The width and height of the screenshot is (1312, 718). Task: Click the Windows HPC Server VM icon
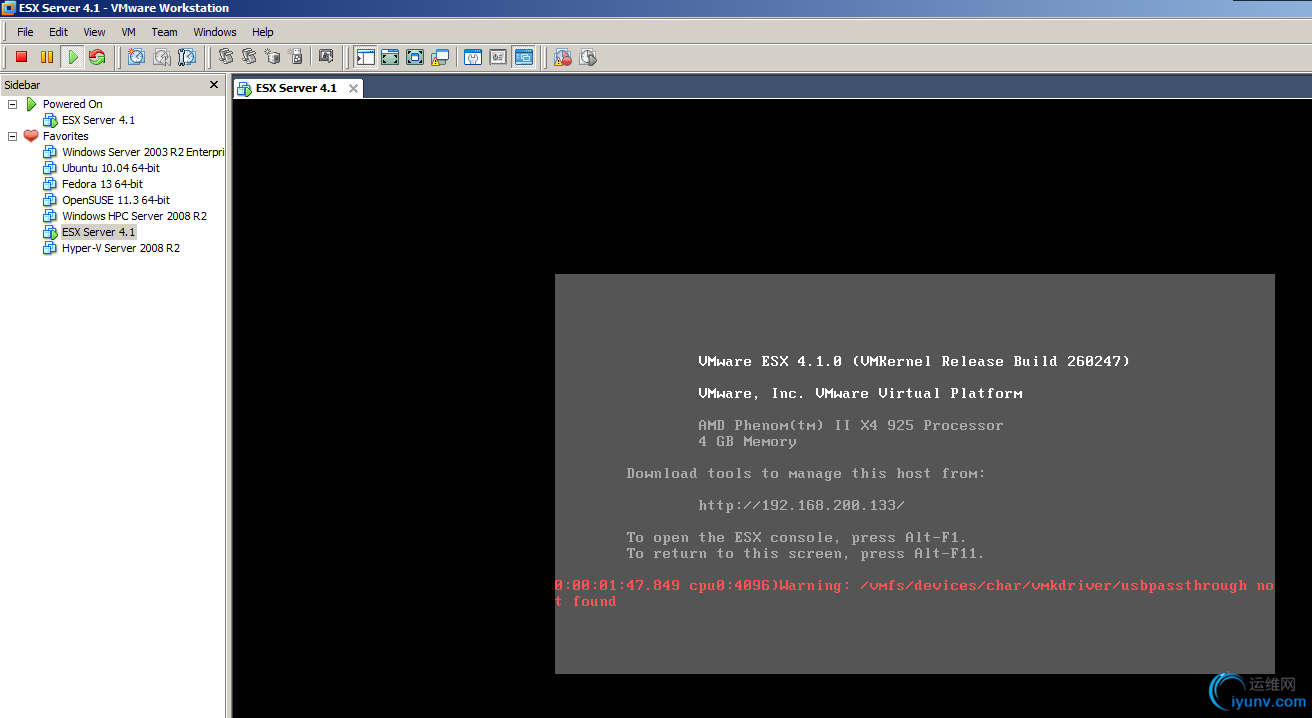[50, 216]
